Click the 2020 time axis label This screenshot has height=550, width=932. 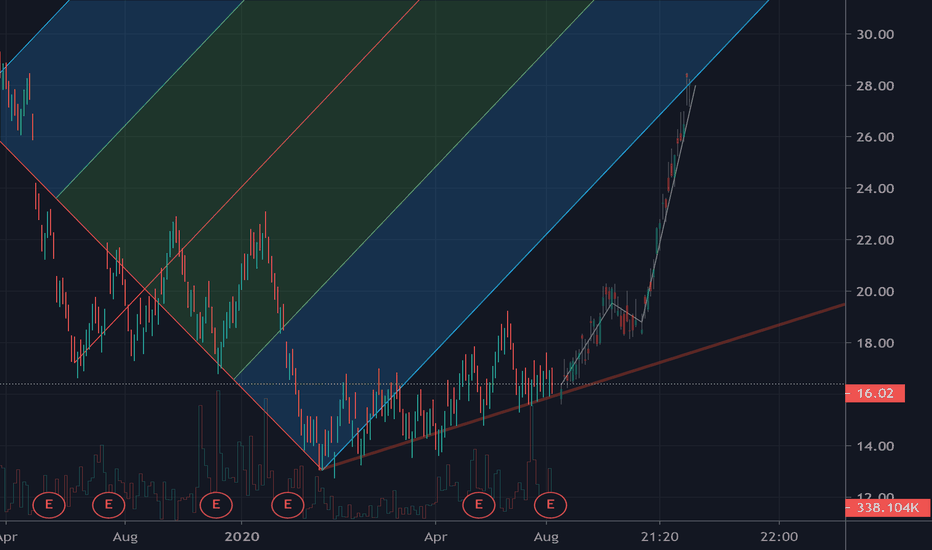(242, 537)
